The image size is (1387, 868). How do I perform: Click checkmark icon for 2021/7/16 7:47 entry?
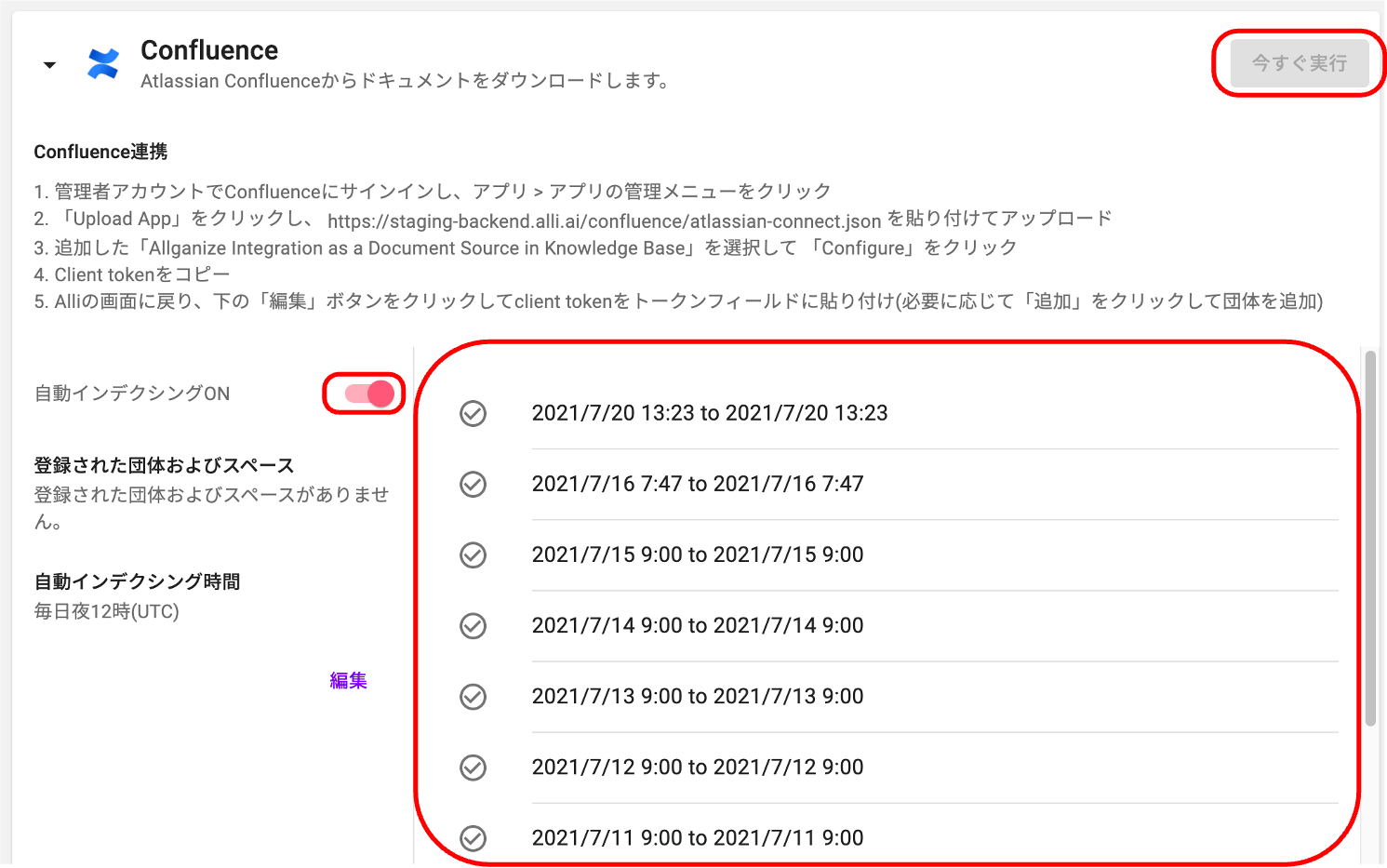(473, 484)
